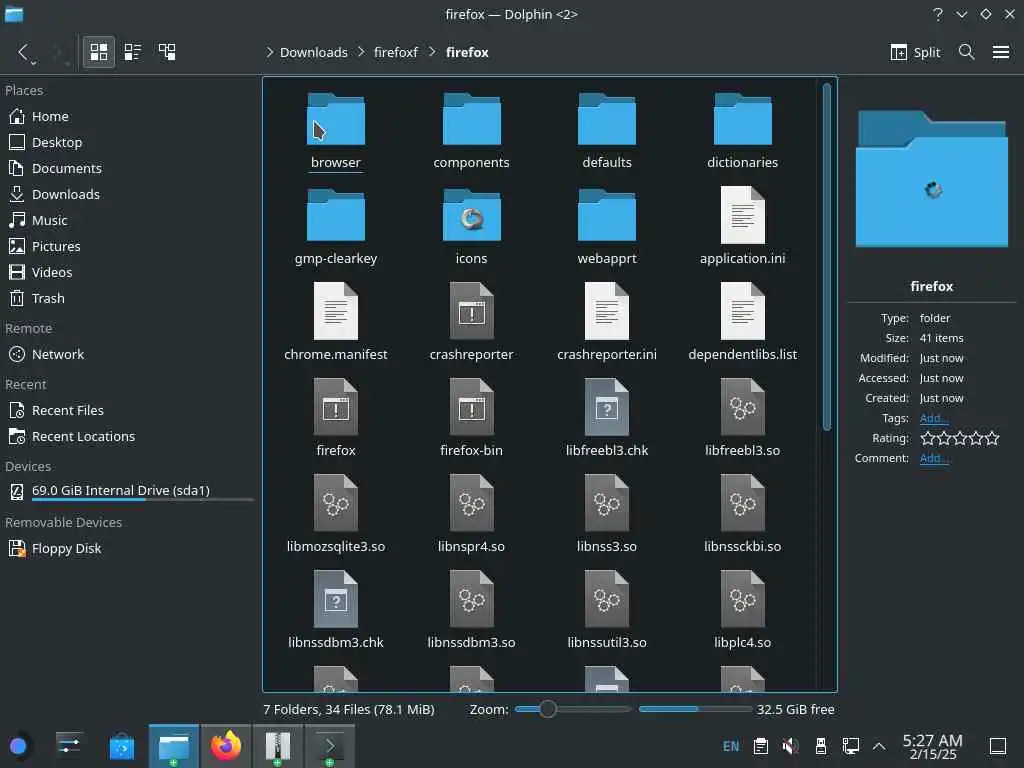The width and height of the screenshot is (1024, 768).
Task: Click the file view vertical scrollbar
Action: pyautogui.click(x=827, y=256)
